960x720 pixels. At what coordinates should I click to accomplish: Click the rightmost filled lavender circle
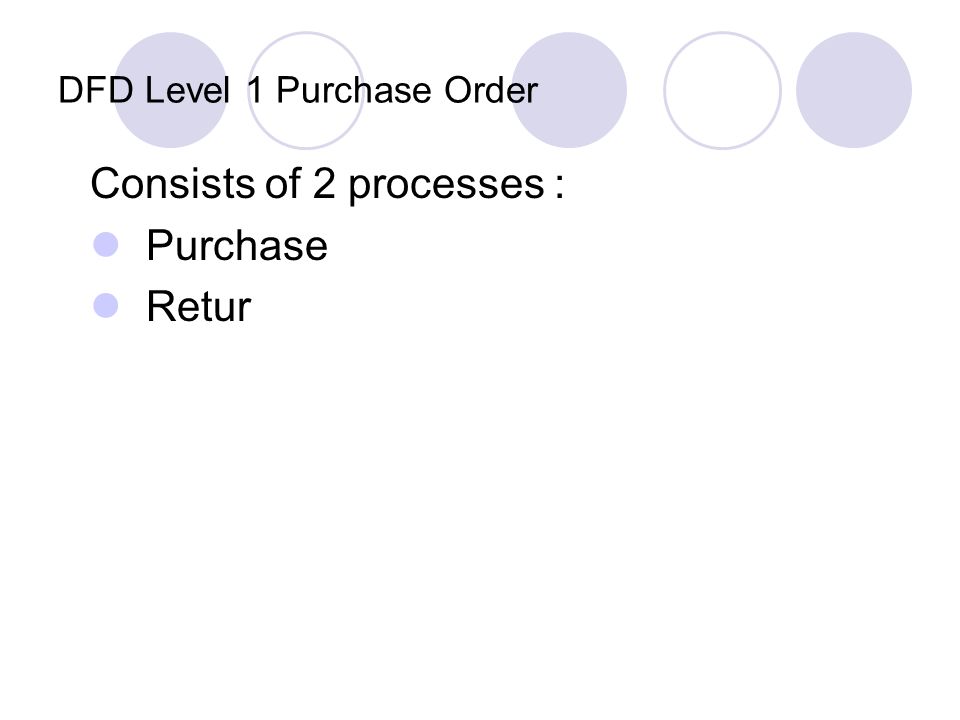(854, 90)
